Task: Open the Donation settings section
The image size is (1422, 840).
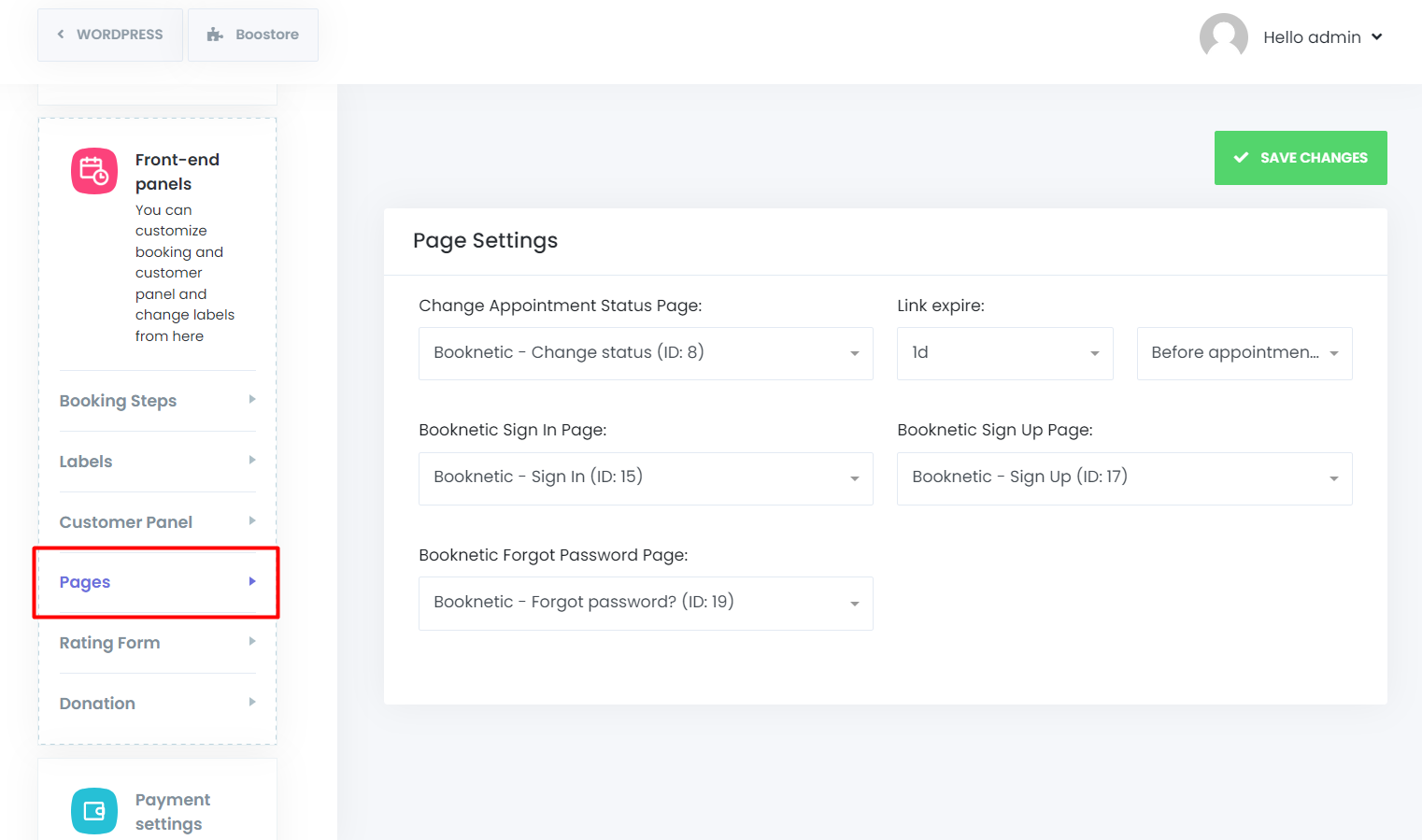Action: tap(97, 704)
